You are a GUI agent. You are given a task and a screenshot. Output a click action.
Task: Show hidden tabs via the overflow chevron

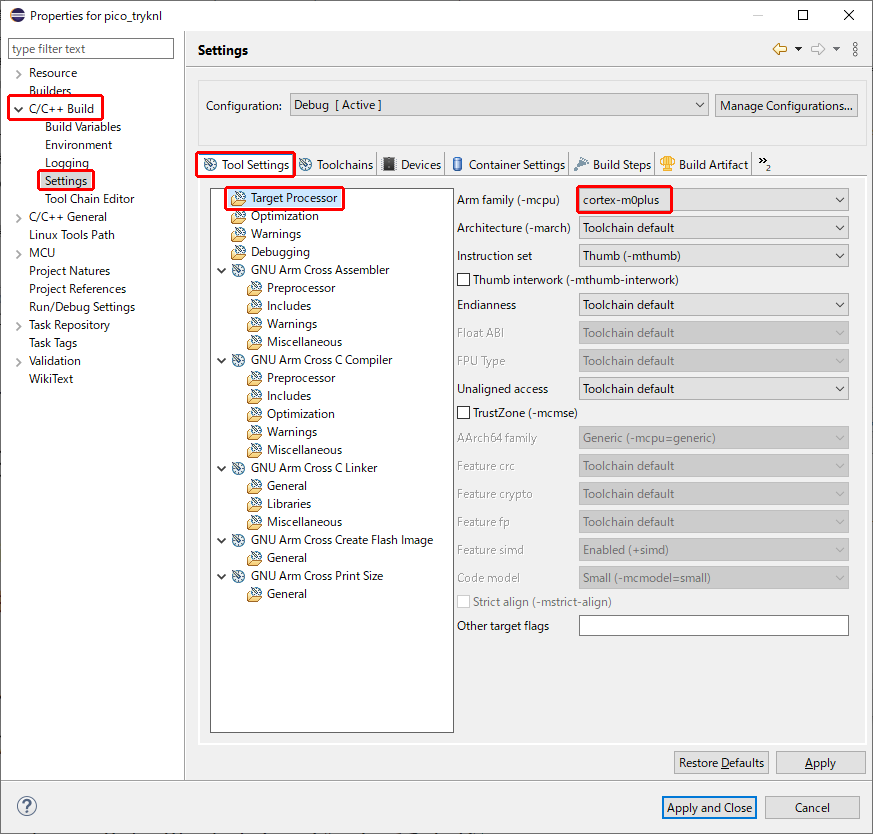click(764, 164)
